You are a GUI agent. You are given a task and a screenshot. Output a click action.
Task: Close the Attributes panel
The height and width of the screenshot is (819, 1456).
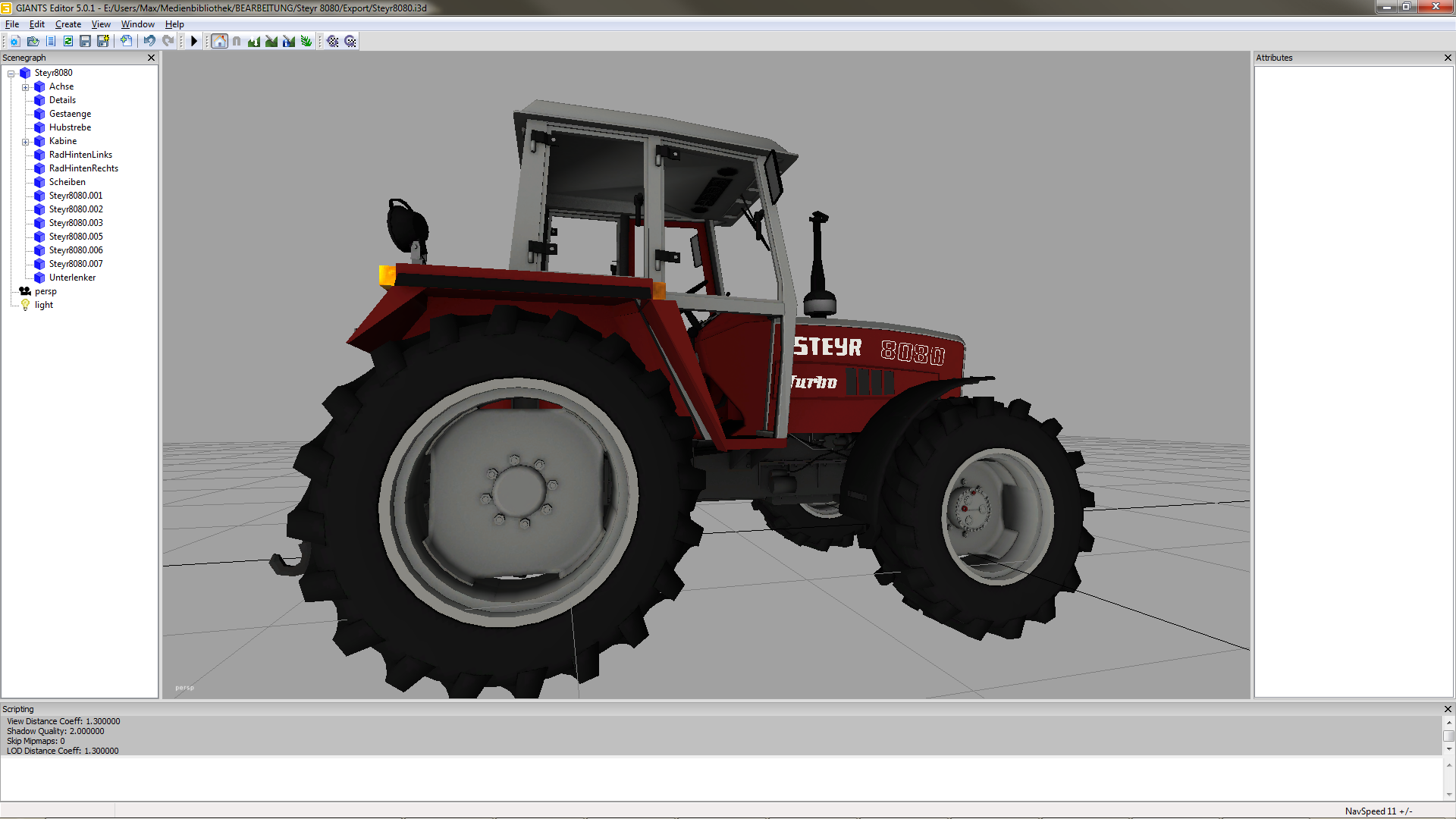(1448, 58)
